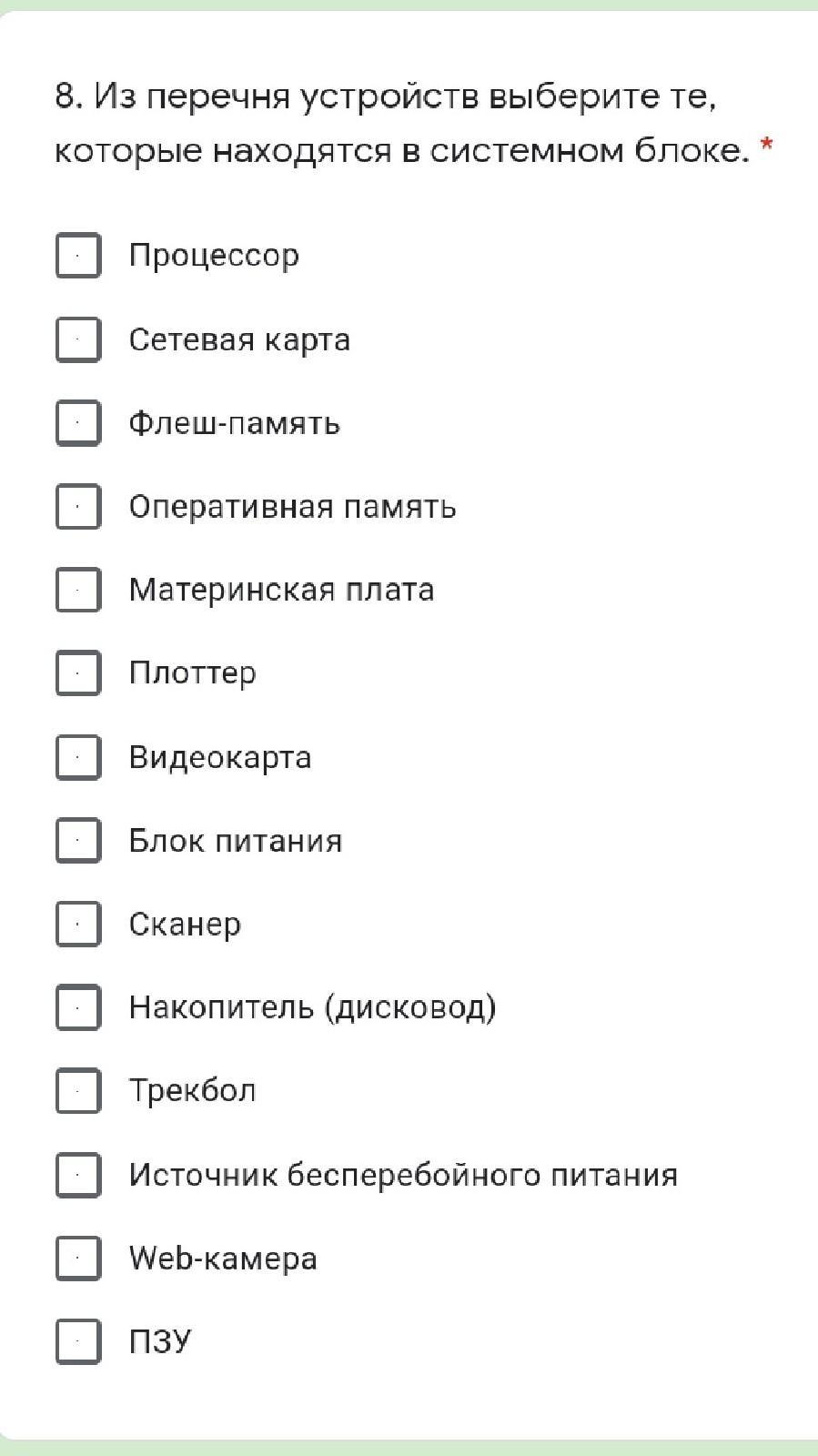Screen dimensions: 818x1456
Task: Check the ПЗУ checkbox
Action: click(x=78, y=1341)
